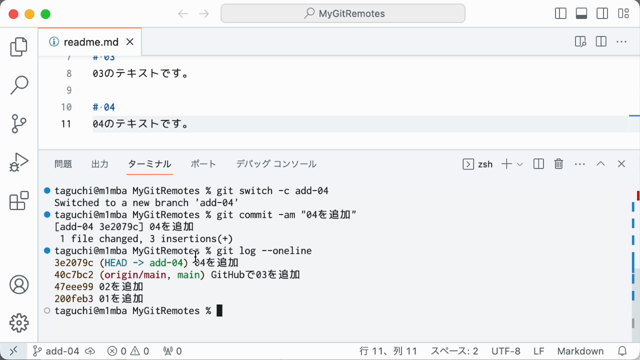Click the origin/main ref in git log

pyautogui.click(x=135, y=275)
